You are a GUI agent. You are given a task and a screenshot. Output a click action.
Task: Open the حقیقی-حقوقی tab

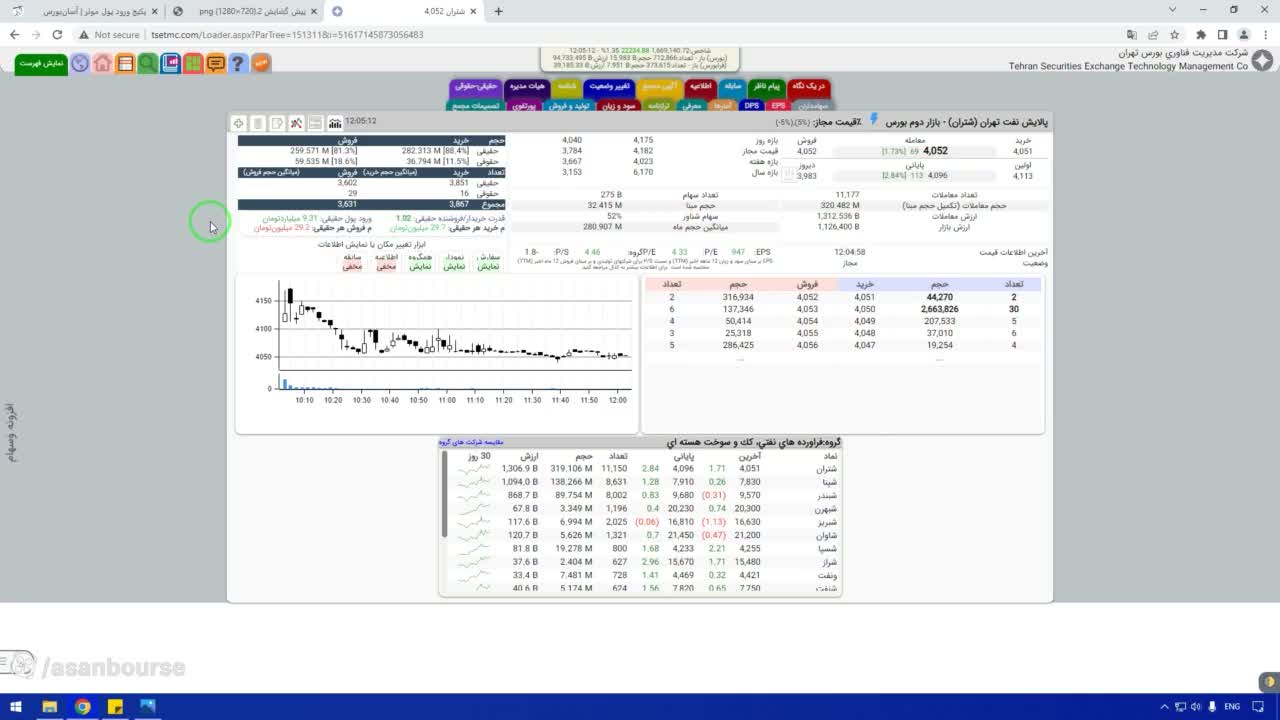[476, 87]
